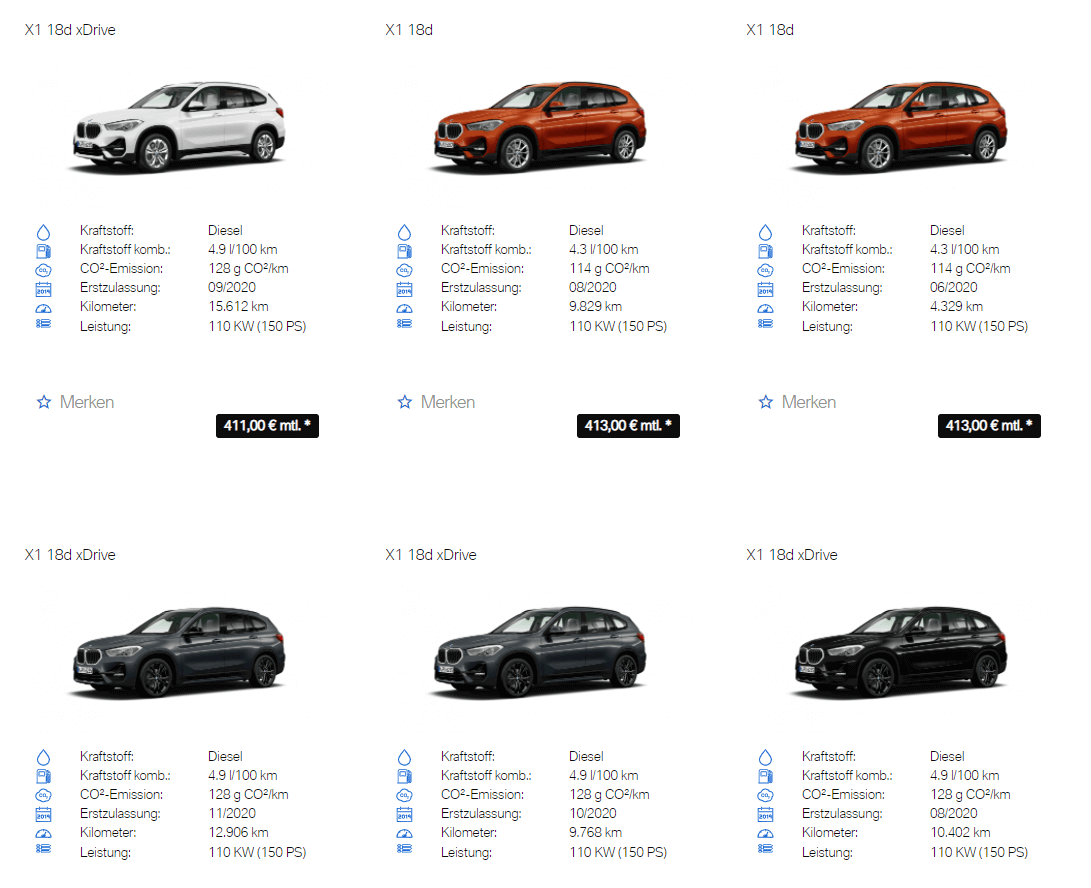Click the speedometer icon beside 4.329 km
This screenshot has height=888, width=1091.
pyautogui.click(x=765, y=308)
